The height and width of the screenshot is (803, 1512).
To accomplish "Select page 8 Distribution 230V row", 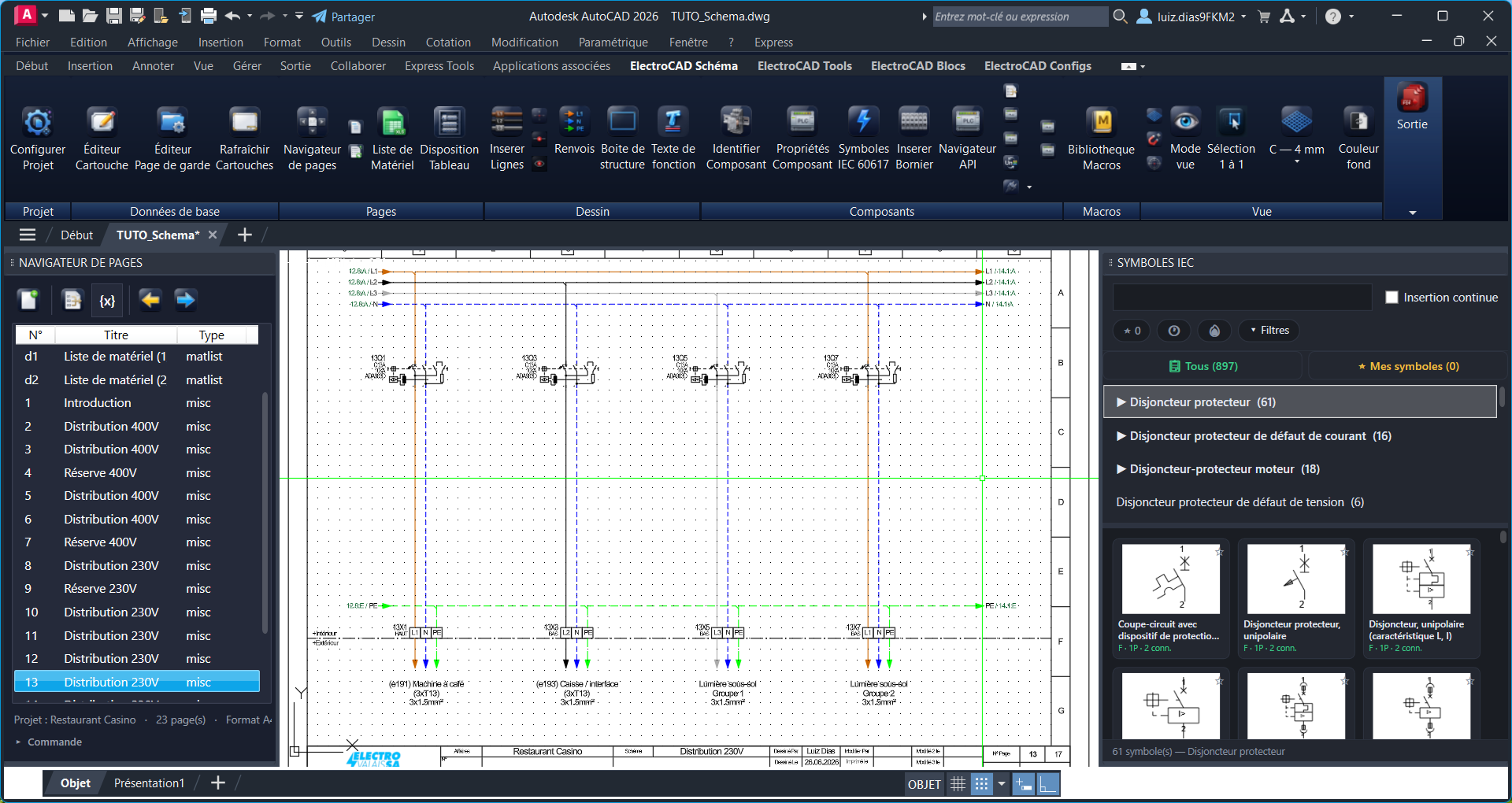I will tap(137, 566).
